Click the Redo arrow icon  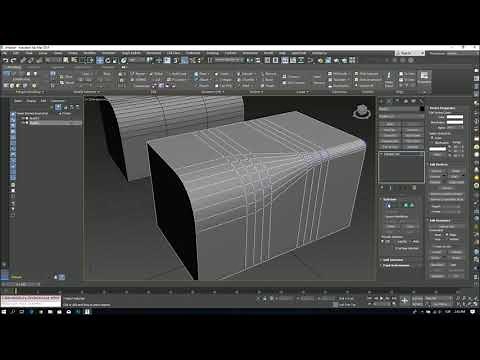[x=13, y=60]
